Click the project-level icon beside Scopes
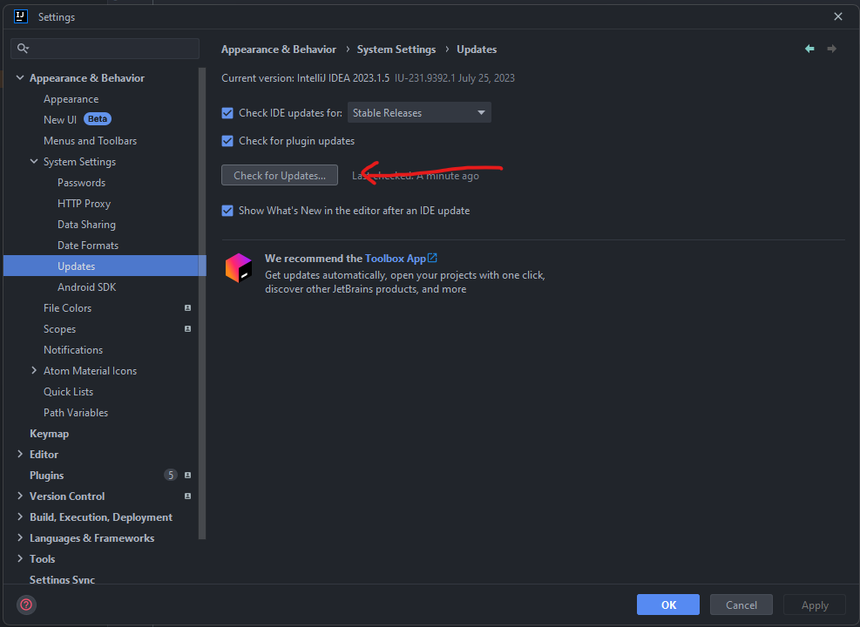 188,329
